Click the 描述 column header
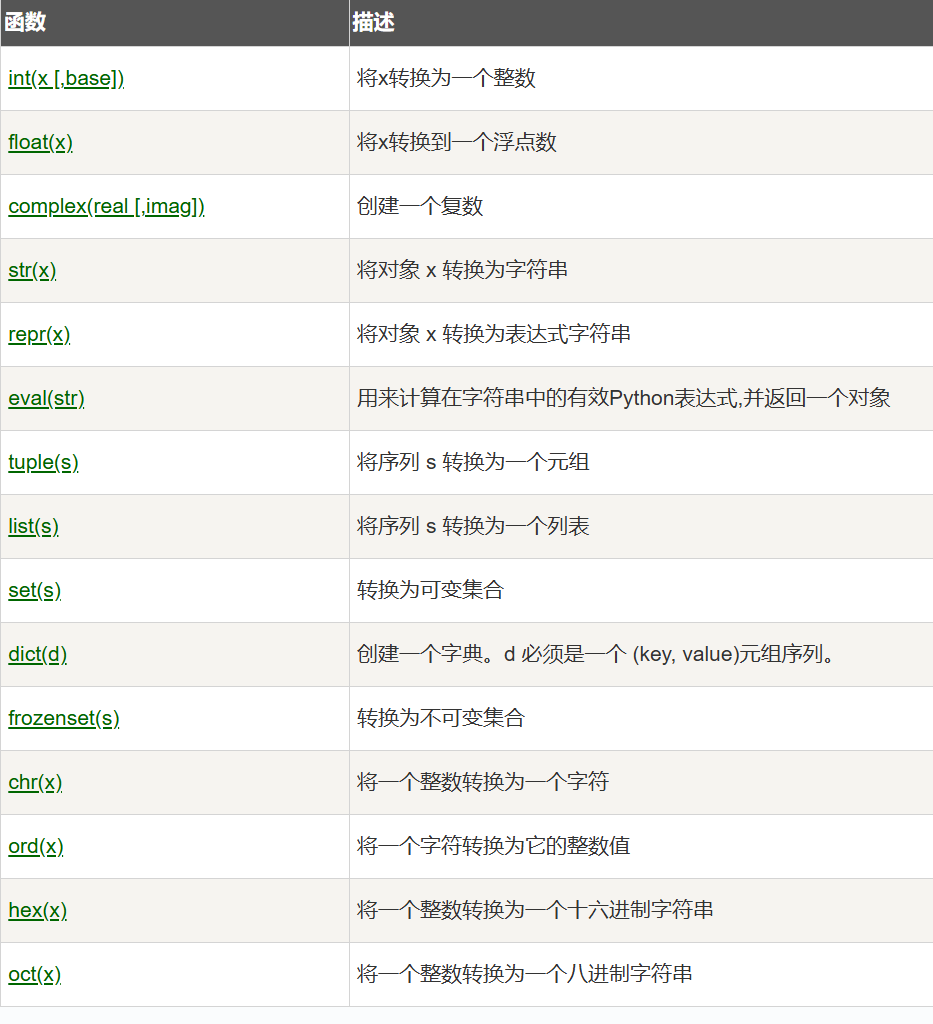 374,22
